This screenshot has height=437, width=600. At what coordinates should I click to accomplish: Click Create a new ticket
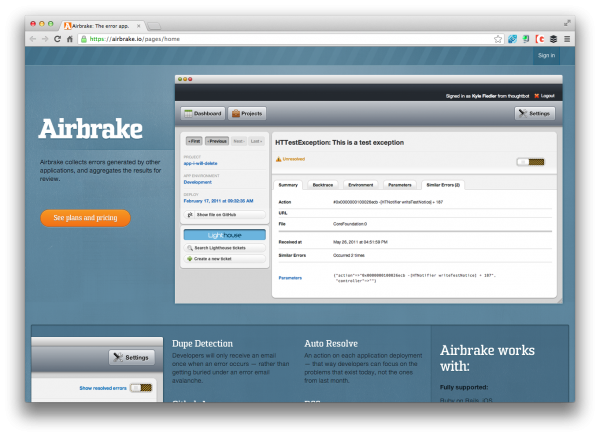[x=225, y=259]
